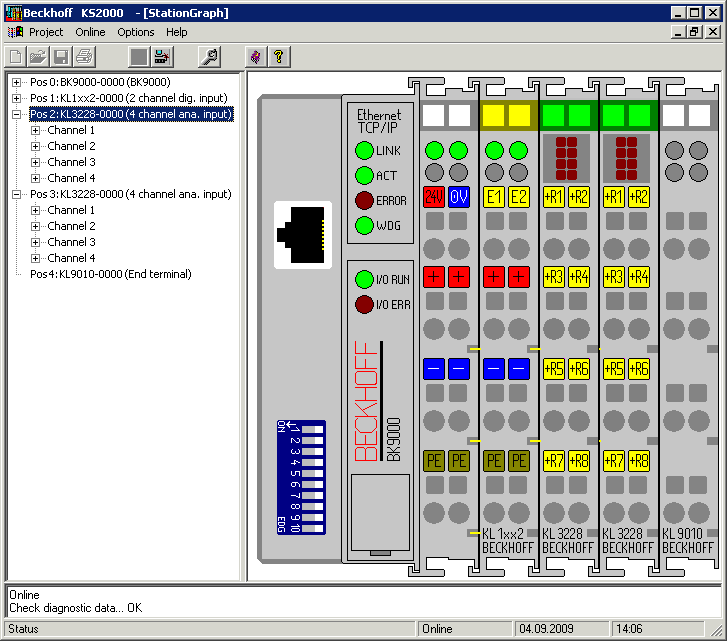Image resolution: width=727 pixels, height=641 pixels.
Task: Open the Online menu
Action: point(90,32)
